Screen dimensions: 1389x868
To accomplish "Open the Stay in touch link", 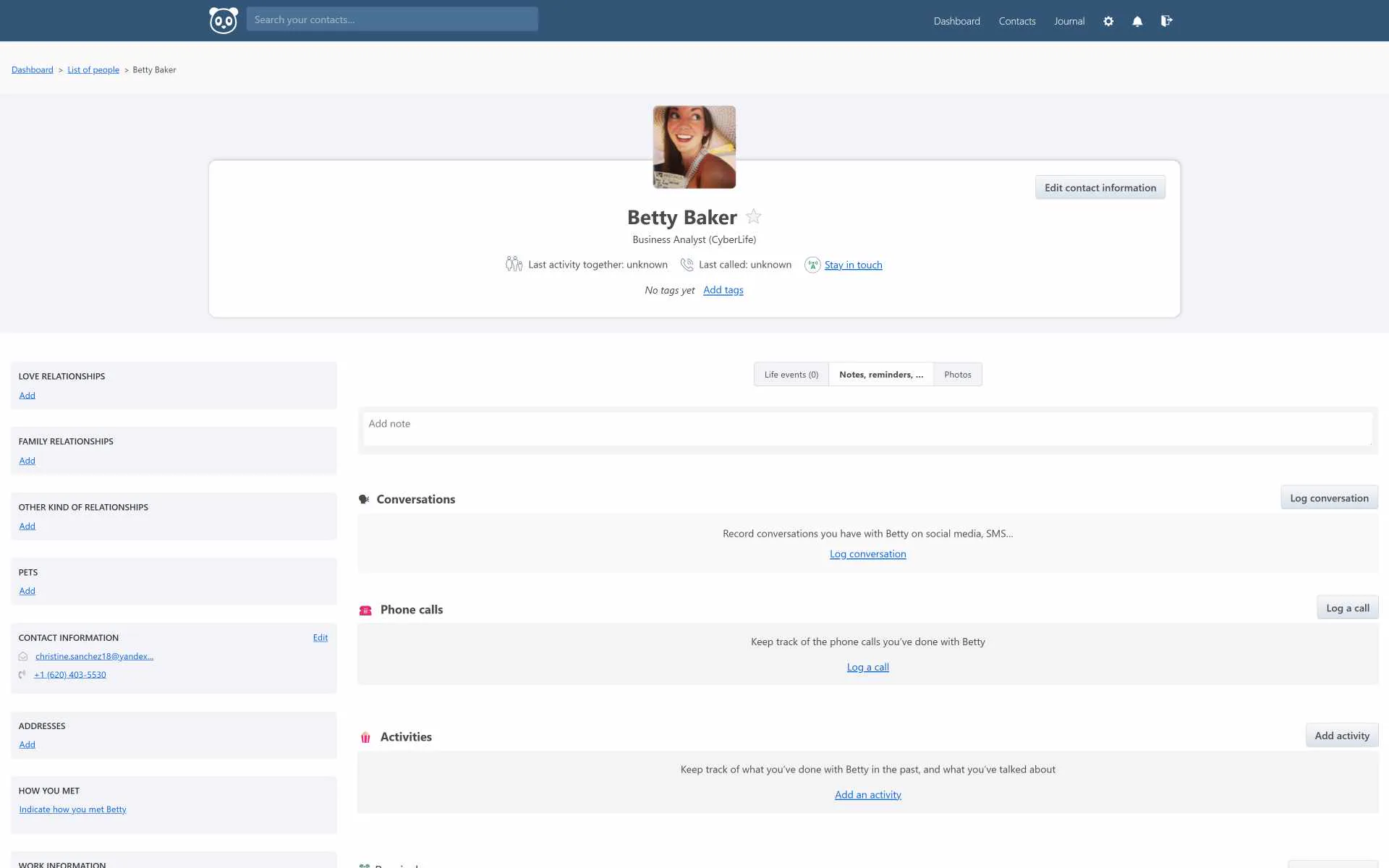I will pos(853,265).
